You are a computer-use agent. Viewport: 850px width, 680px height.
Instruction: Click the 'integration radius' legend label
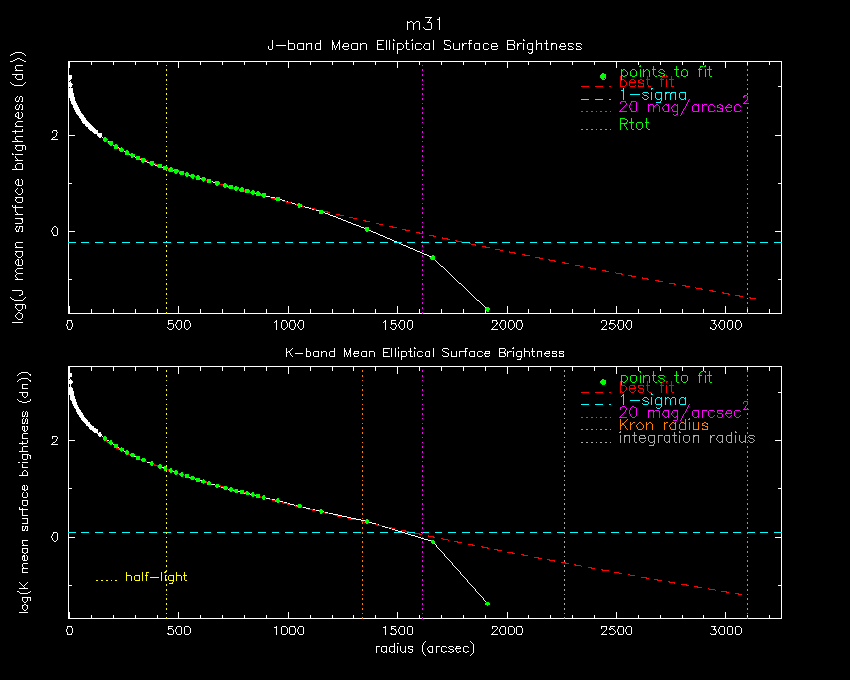(x=686, y=438)
